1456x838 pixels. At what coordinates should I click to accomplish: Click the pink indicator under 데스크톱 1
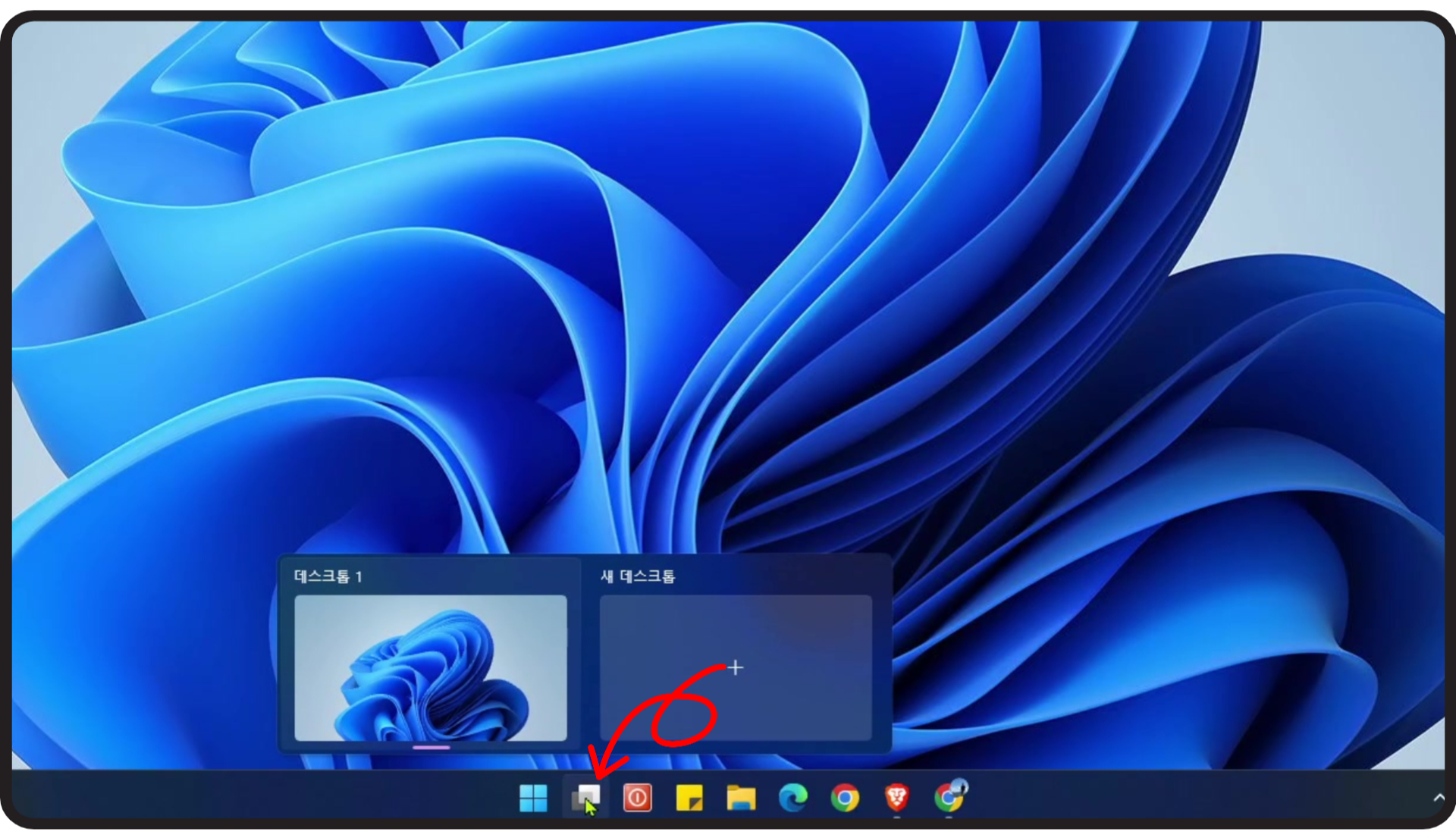[x=431, y=748]
